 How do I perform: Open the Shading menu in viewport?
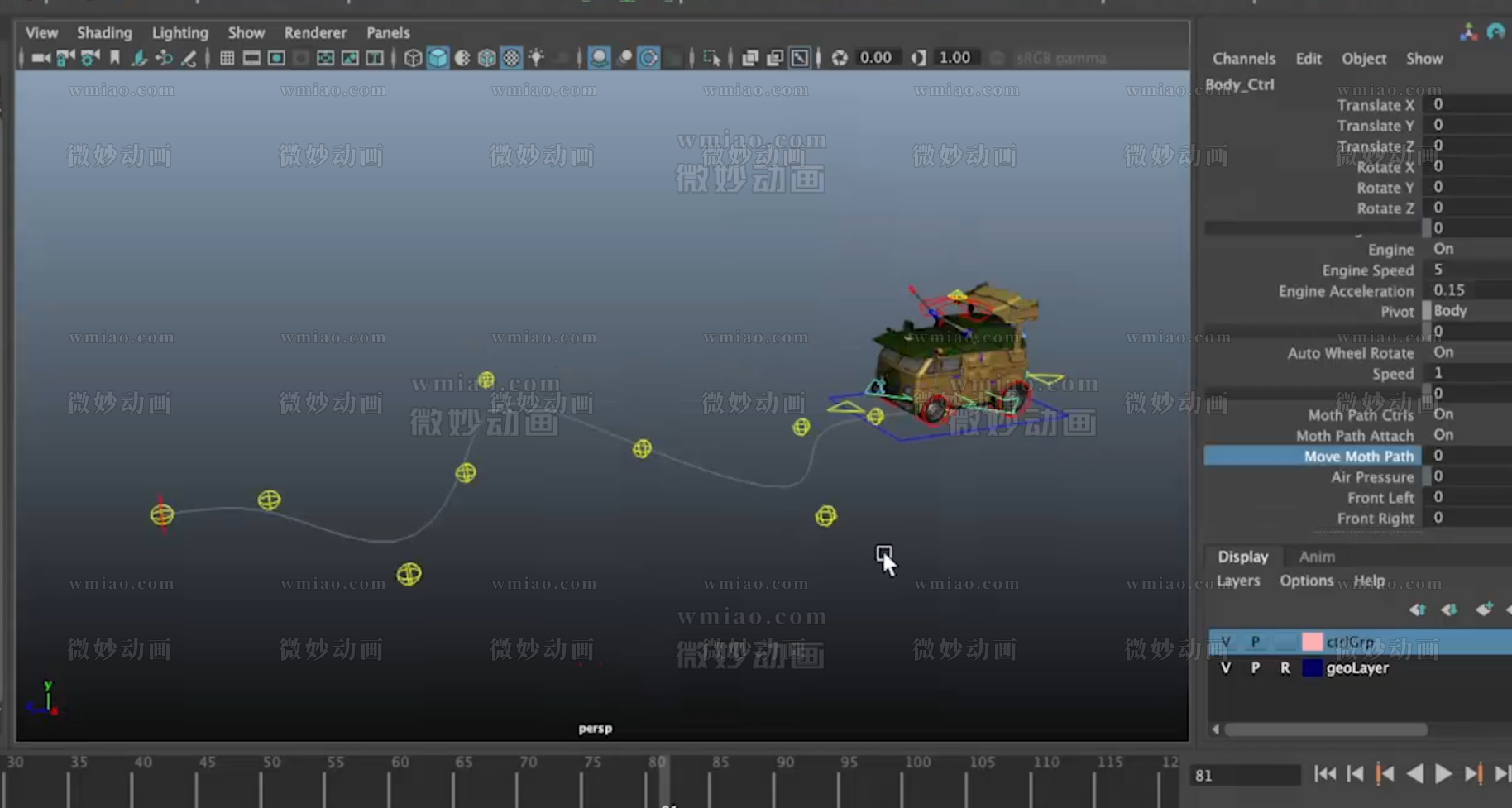tap(104, 33)
